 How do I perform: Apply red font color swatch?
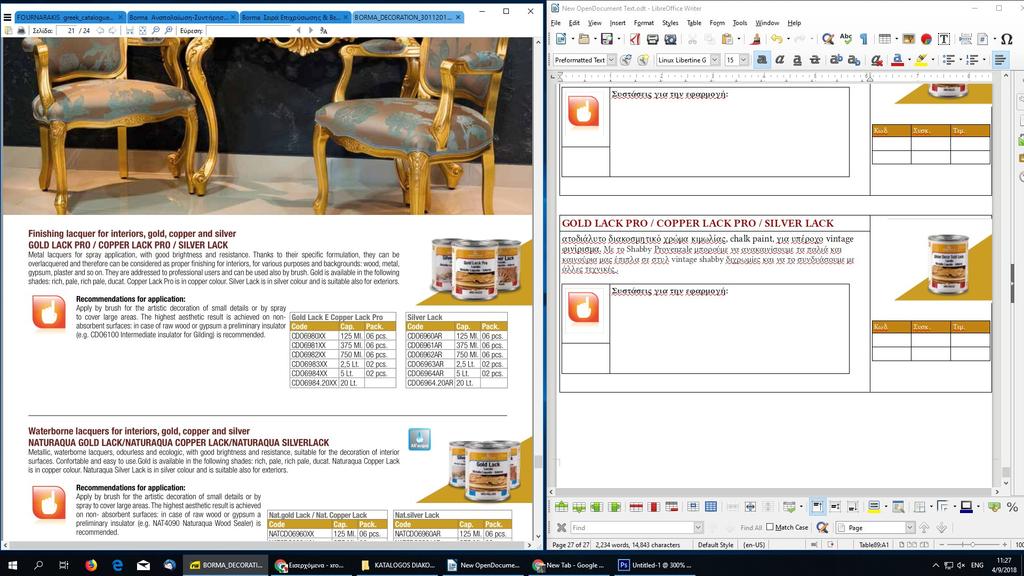pyautogui.click(x=897, y=60)
